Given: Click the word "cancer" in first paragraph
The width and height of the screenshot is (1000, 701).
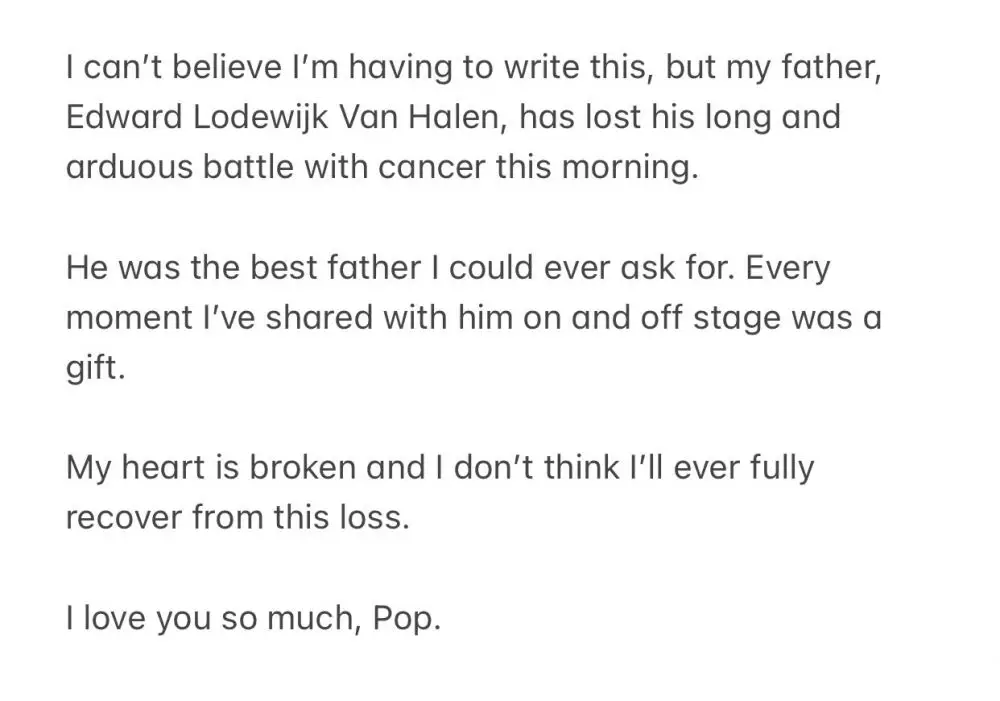Looking at the screenshot, I should tap(436, 167).
